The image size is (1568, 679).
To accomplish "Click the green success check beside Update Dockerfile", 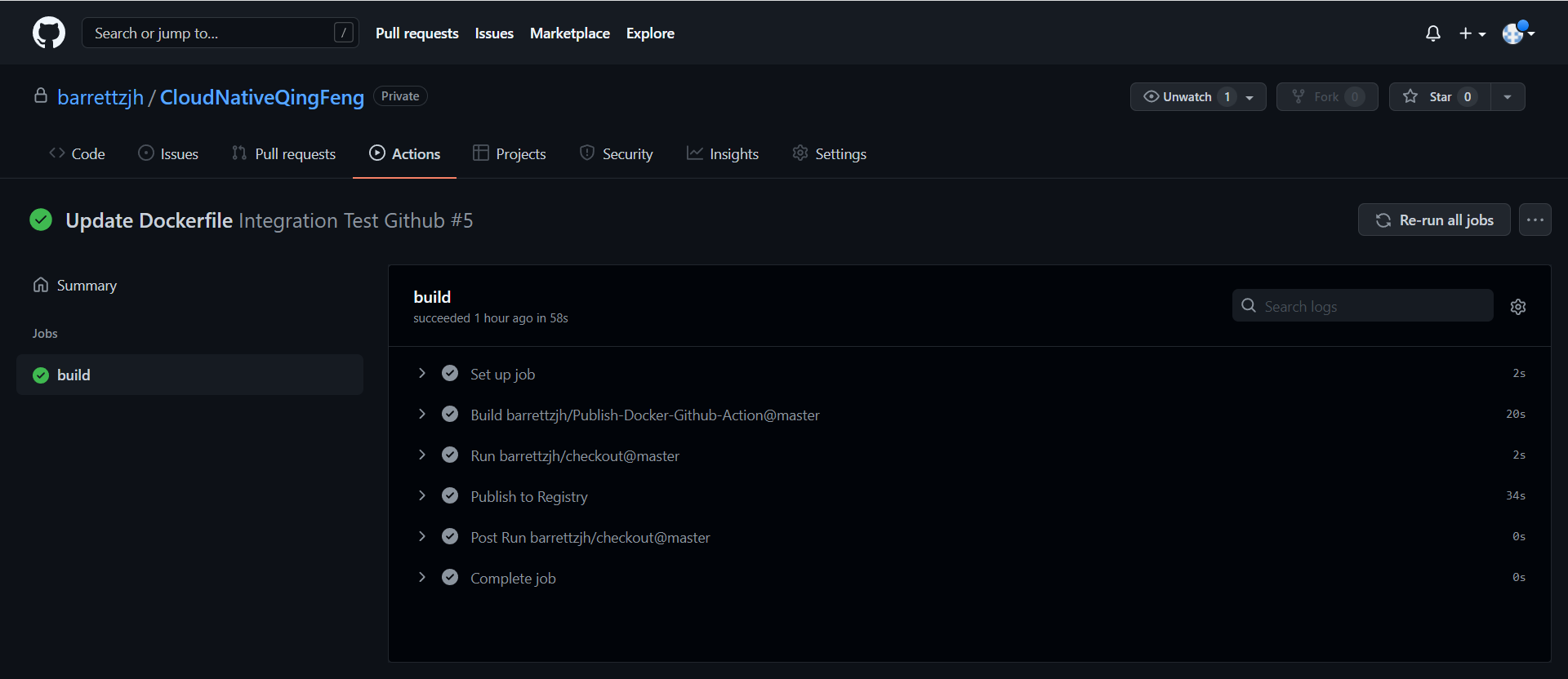I will click(x=41, y=220).
